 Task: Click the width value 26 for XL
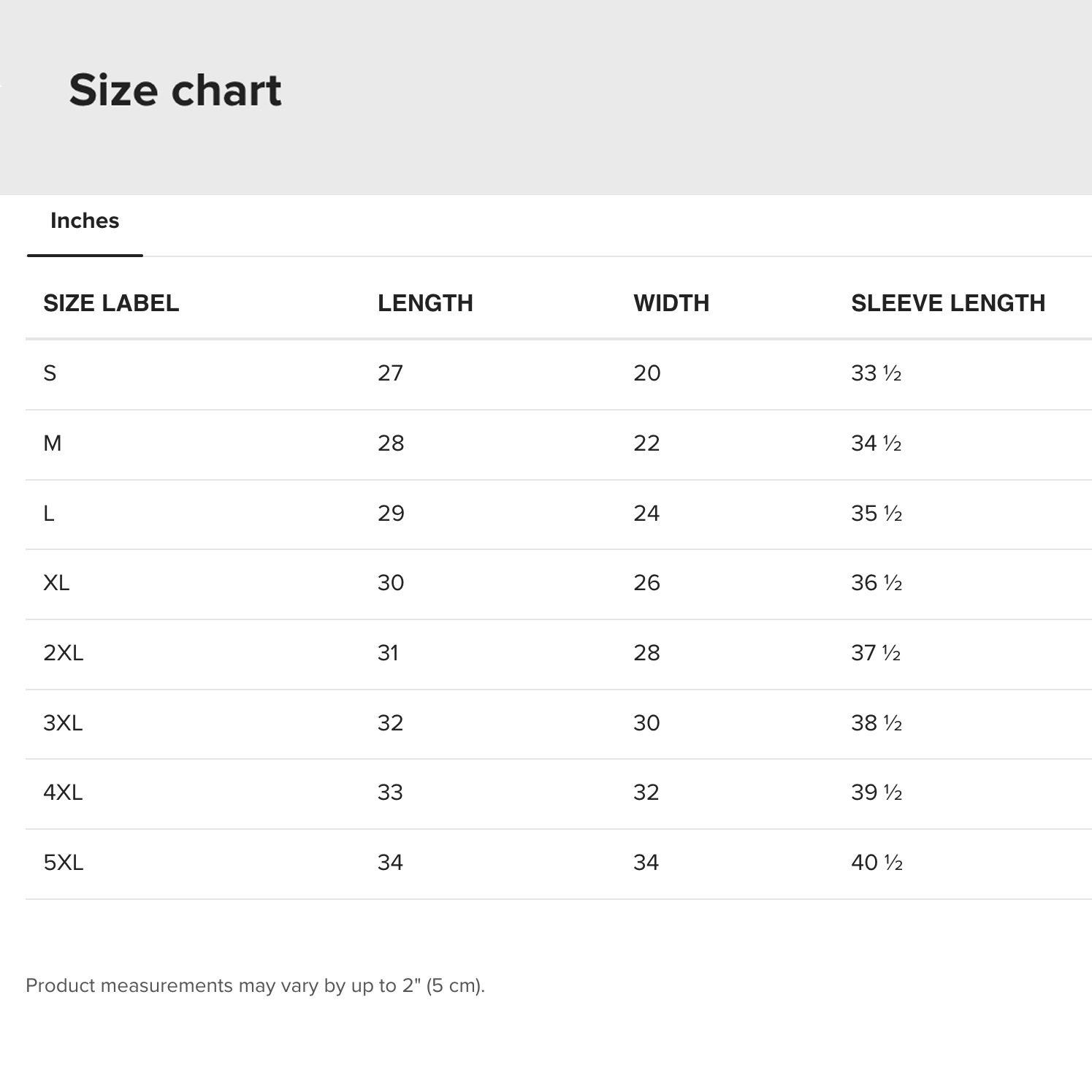coord(646,583)
